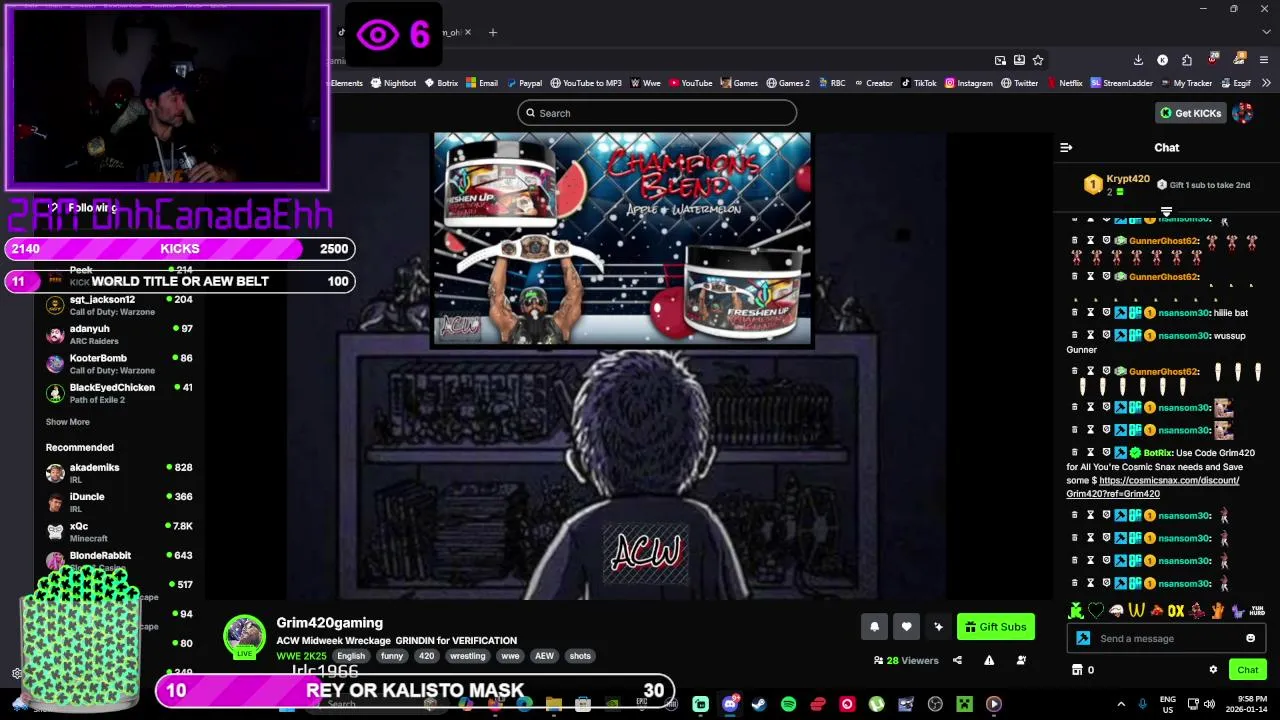1280x720 pixels.
Task: Expand the Show More channels list
Action: pos(67,422)
